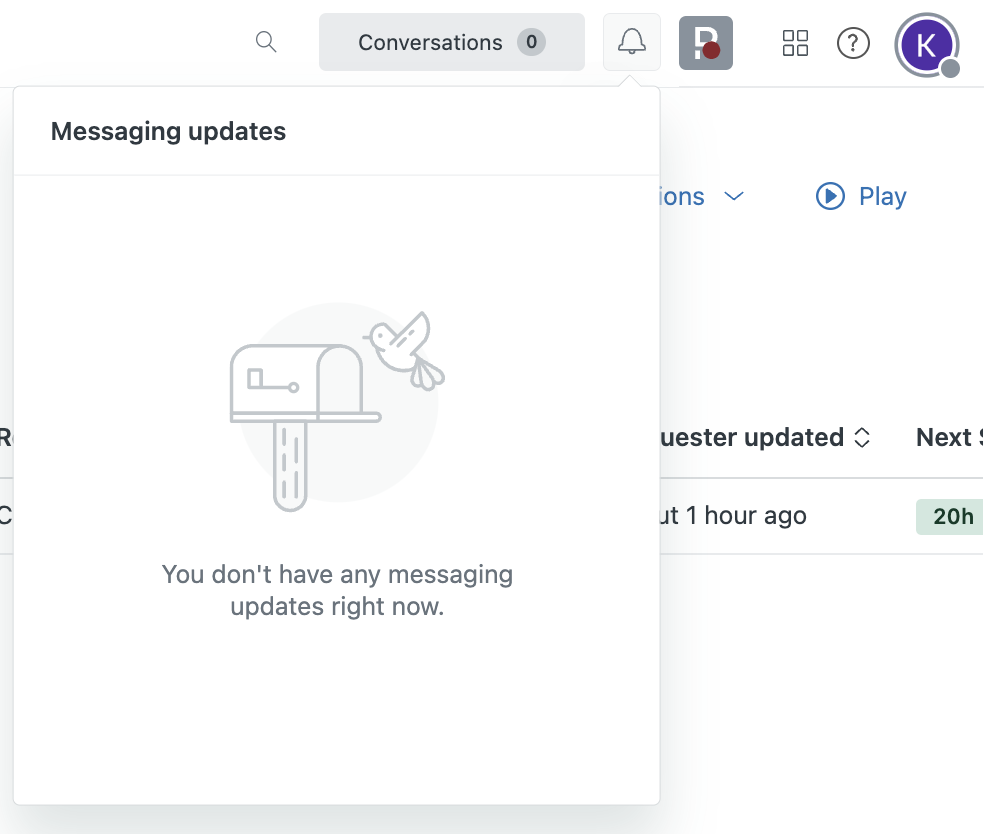This screenshot has width=984, height=834.
Task: Click the gray P icon with red dot
Action: 706,43
